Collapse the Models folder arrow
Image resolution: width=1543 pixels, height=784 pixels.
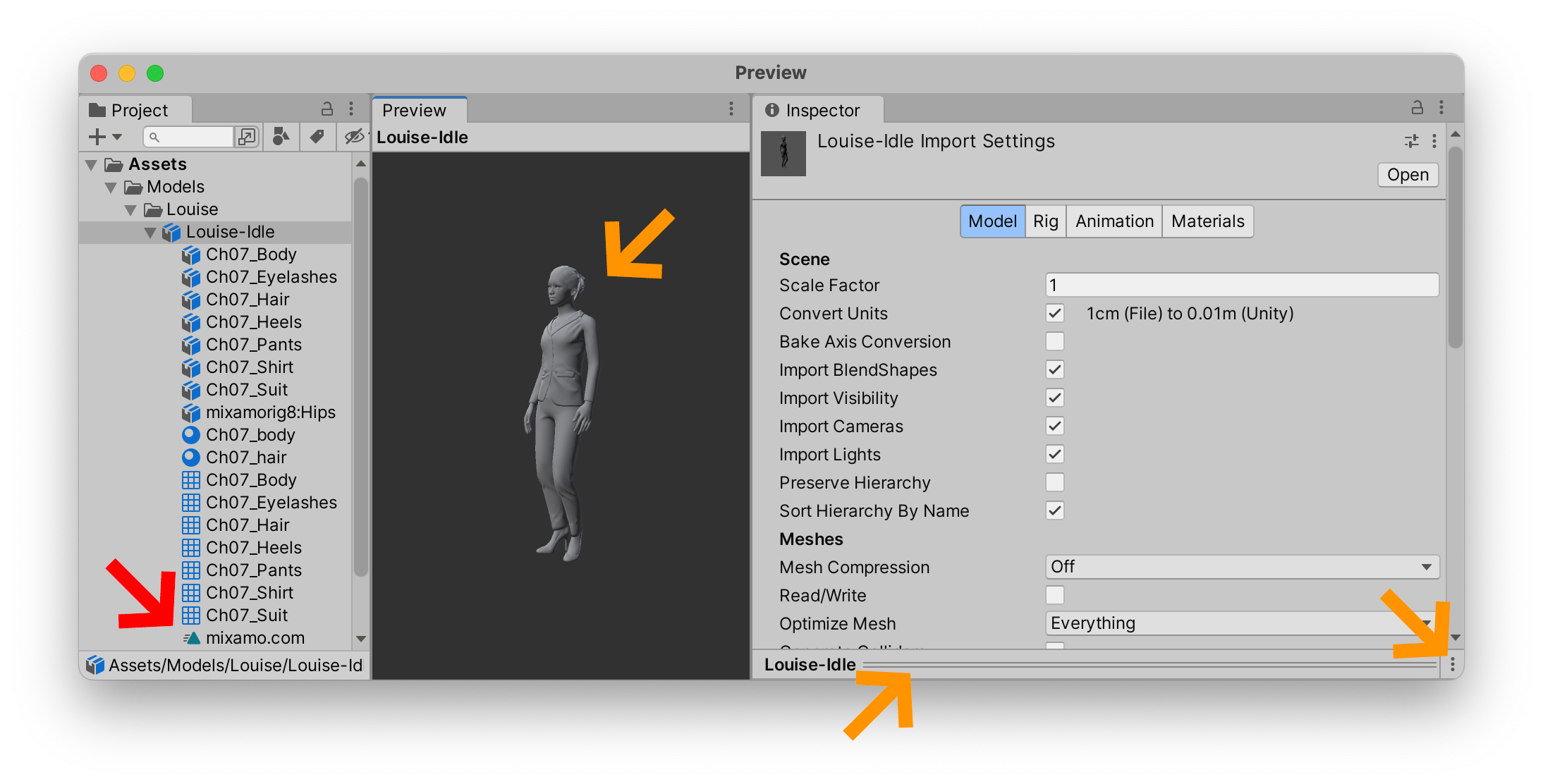pyautogui.click(x=111, y=187)
